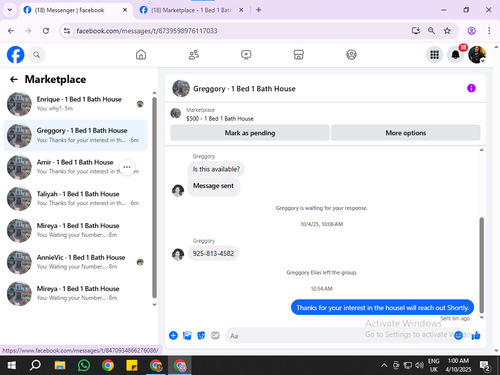Image resolution: width=500 pixels, height=375 pixels.
Task: Open the plus more actions icon in composer
Action: [x=173, y=335]
